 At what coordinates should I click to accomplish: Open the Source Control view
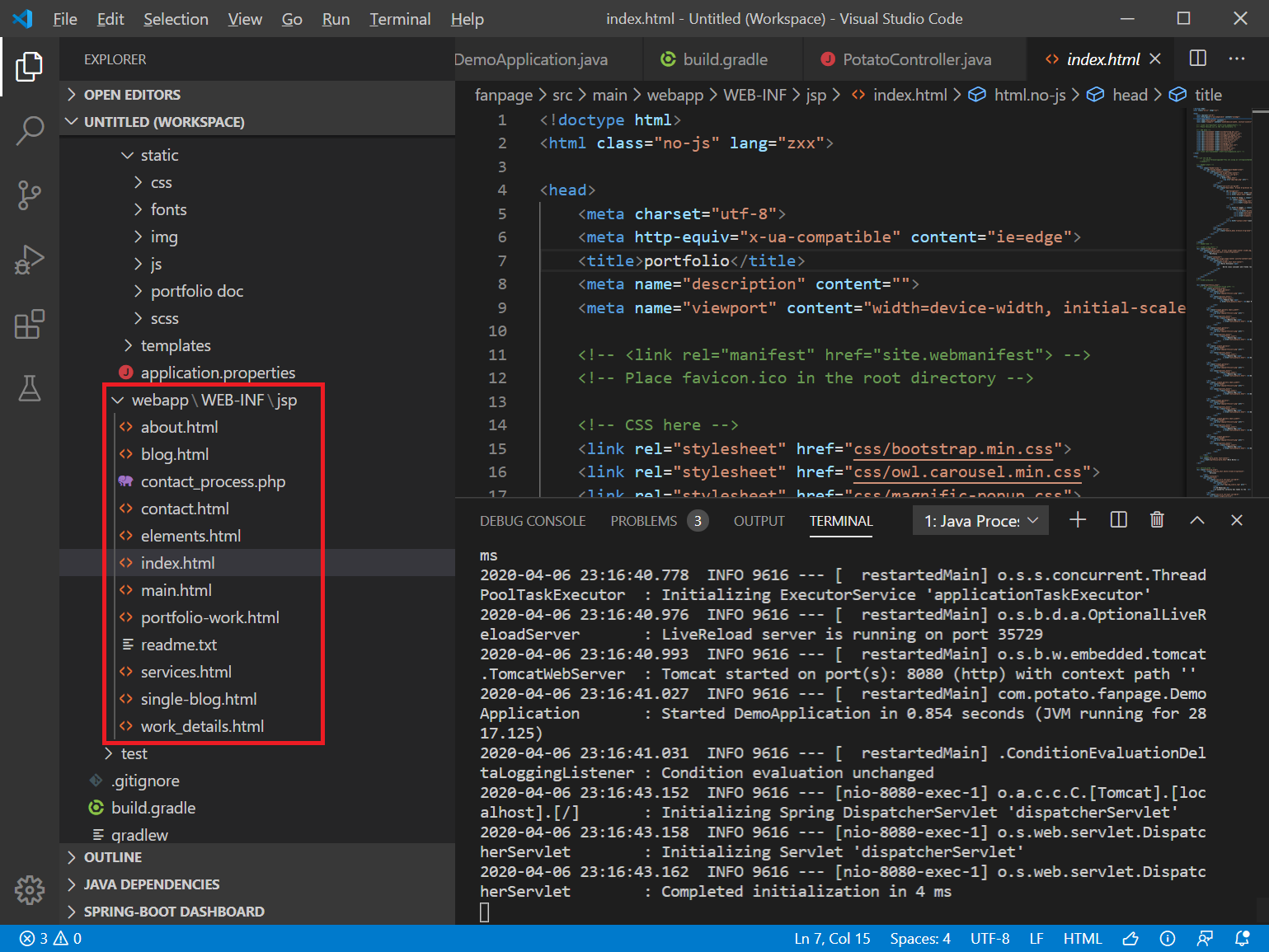click(29, 195)
